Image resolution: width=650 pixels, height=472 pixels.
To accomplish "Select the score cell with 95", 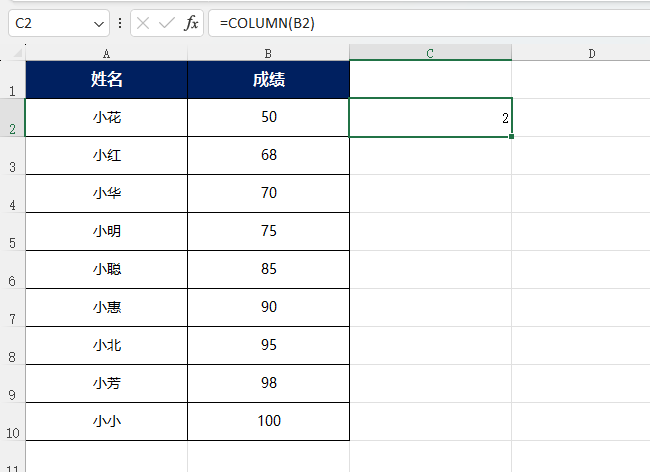I will (269, 346).
